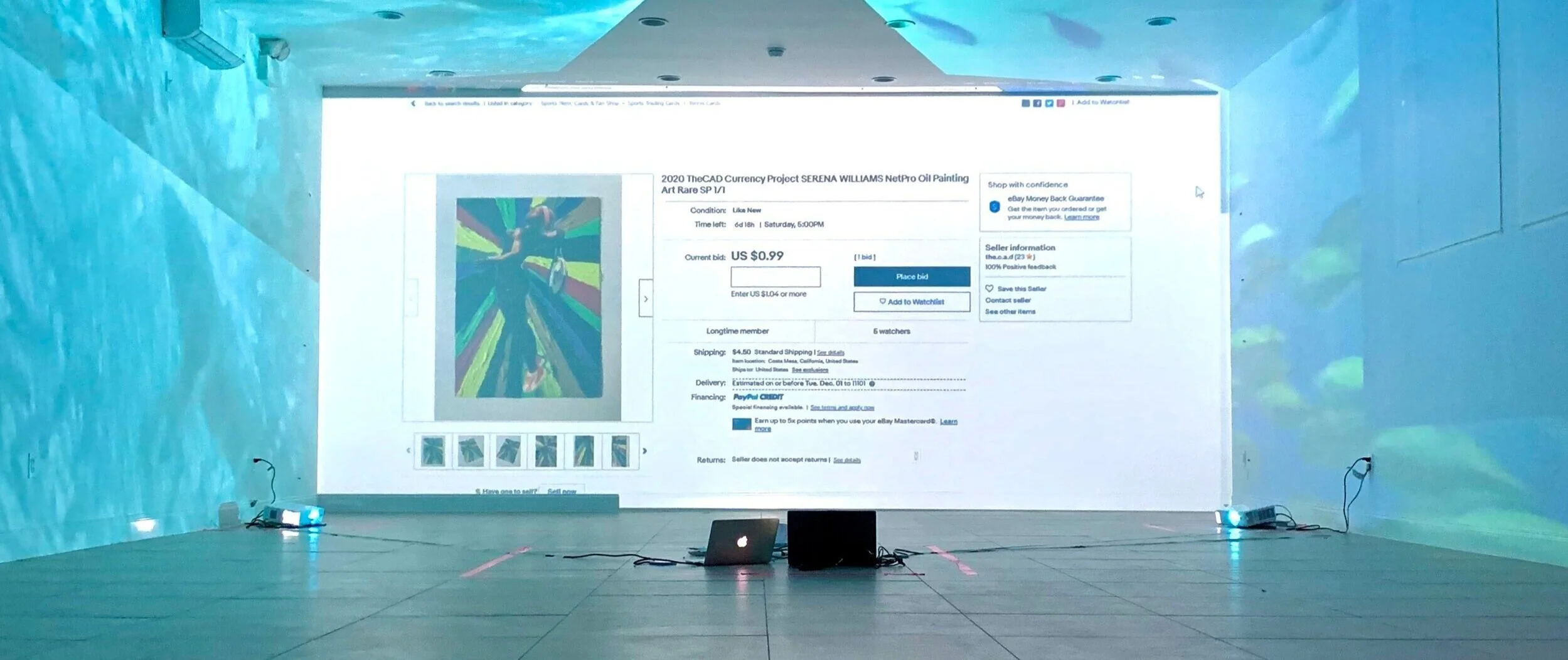Select the first gallery thumbnail
Screen dimensions: 1568x660
433,451
